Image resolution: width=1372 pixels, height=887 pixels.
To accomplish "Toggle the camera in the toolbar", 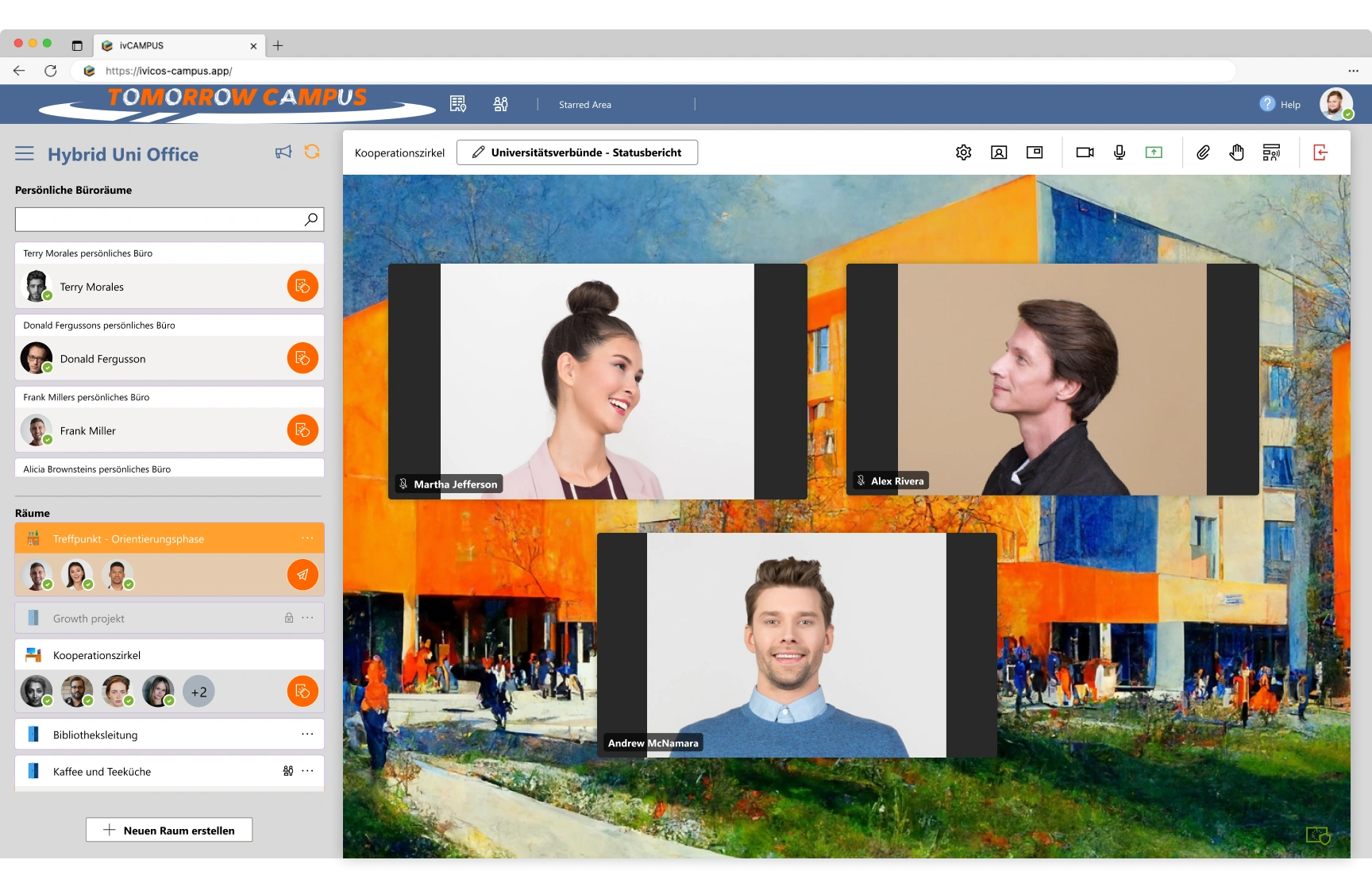I will click(1085, 152).
